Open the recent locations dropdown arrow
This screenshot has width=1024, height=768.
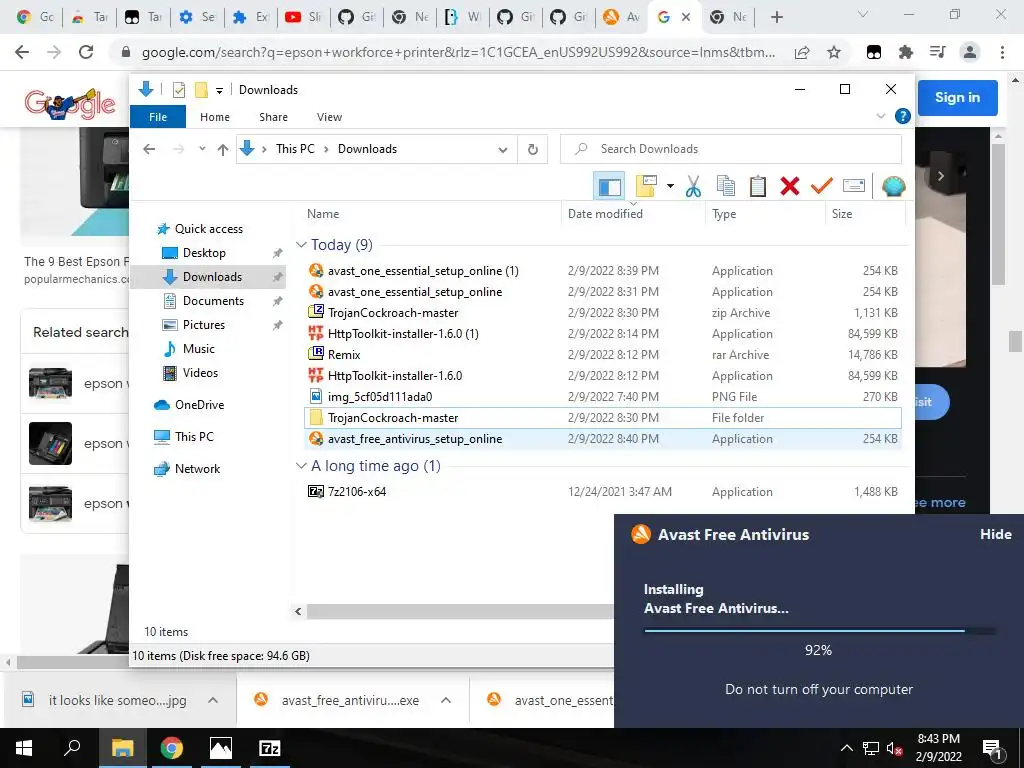click(x=202, y=149)
